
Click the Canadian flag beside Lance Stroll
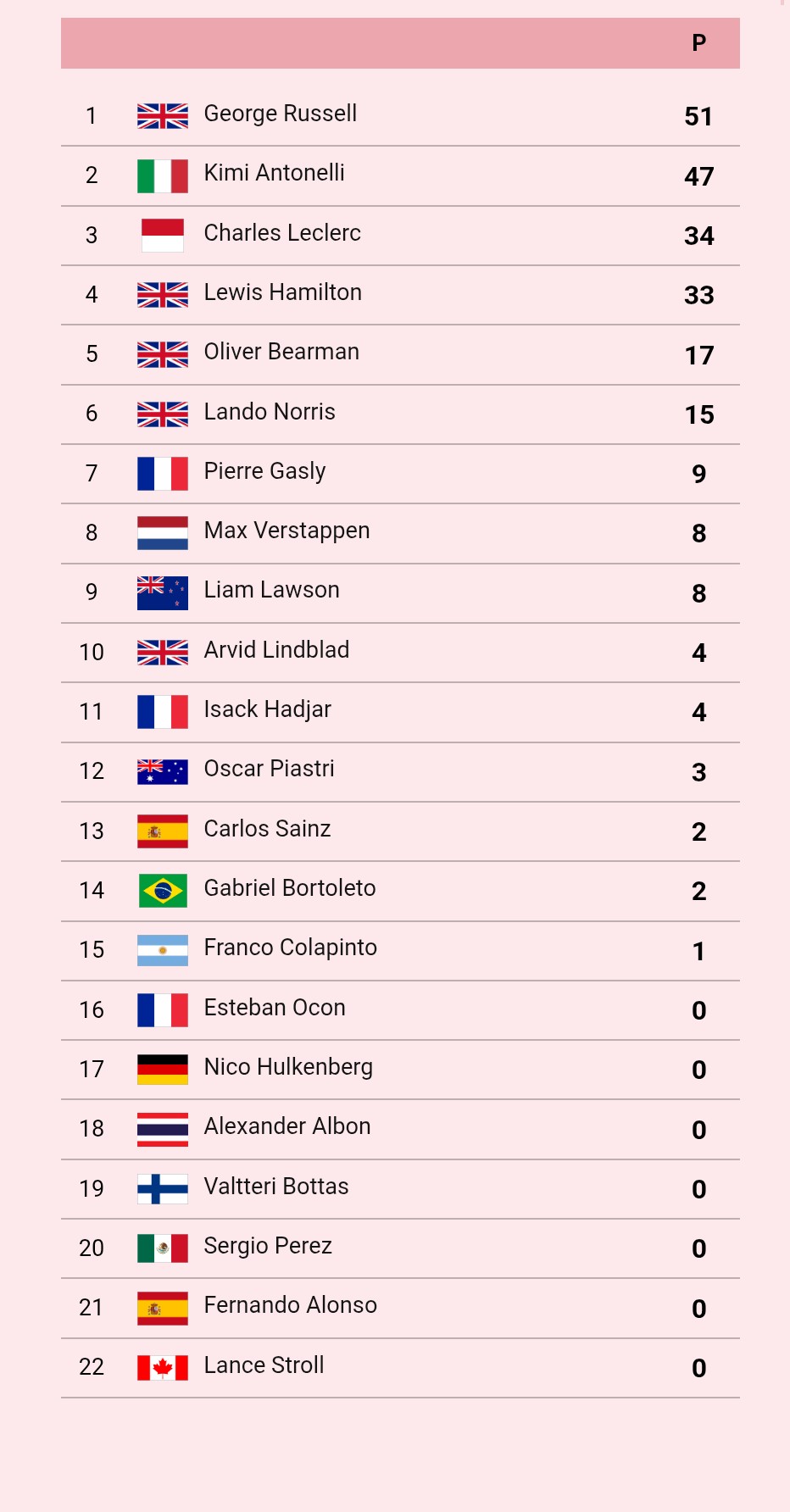pos(163,1368)
